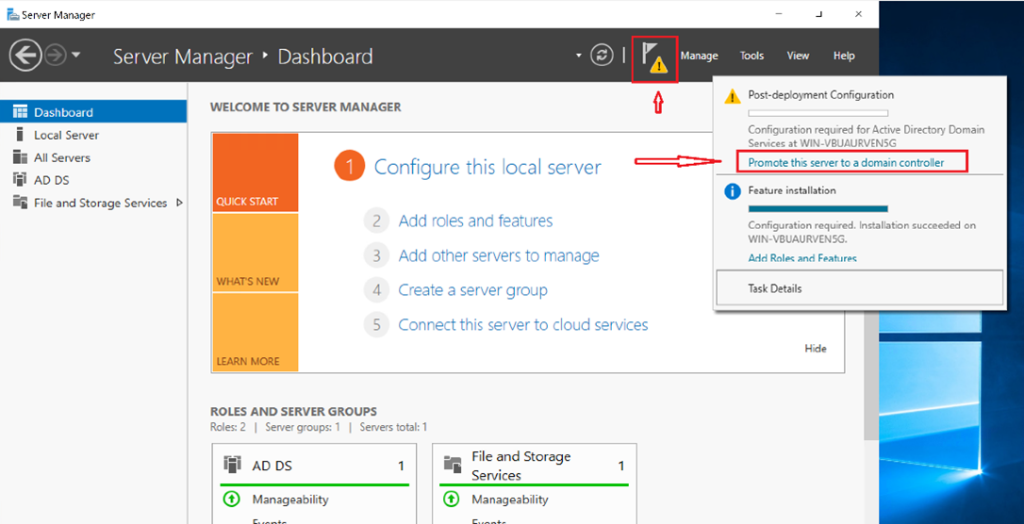
Task: Select File and Storage Services sidebar item
Action: [x=93, y=203]
